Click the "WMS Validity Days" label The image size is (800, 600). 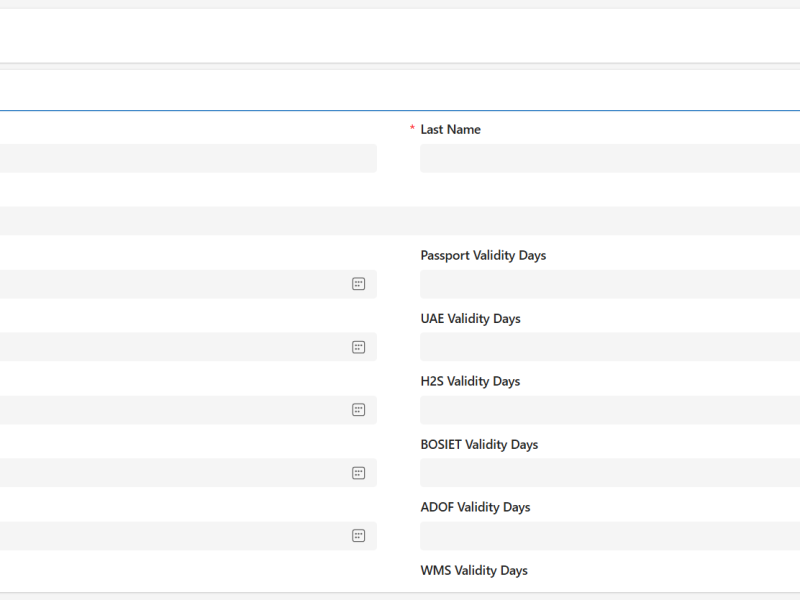tap(474, 571)
